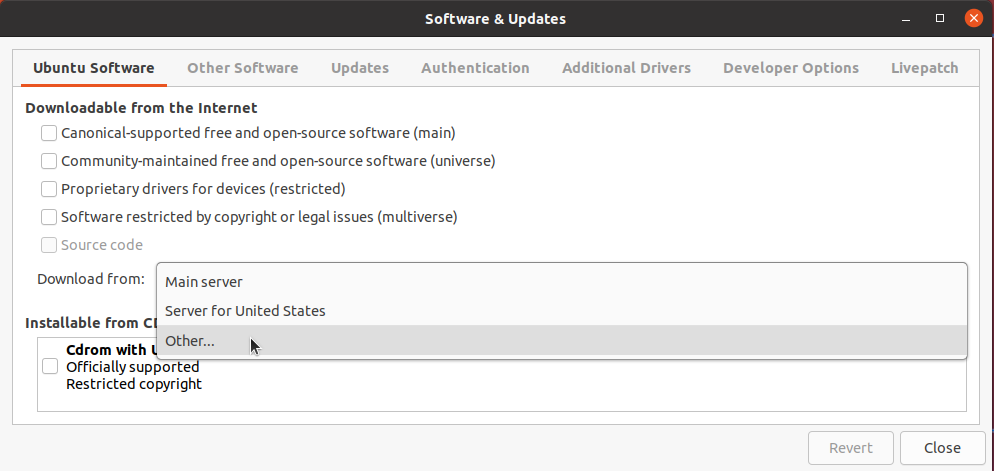Click the 'Officially supported' text
The height and width of the screenshot is (471, 994).
point(132,367)
